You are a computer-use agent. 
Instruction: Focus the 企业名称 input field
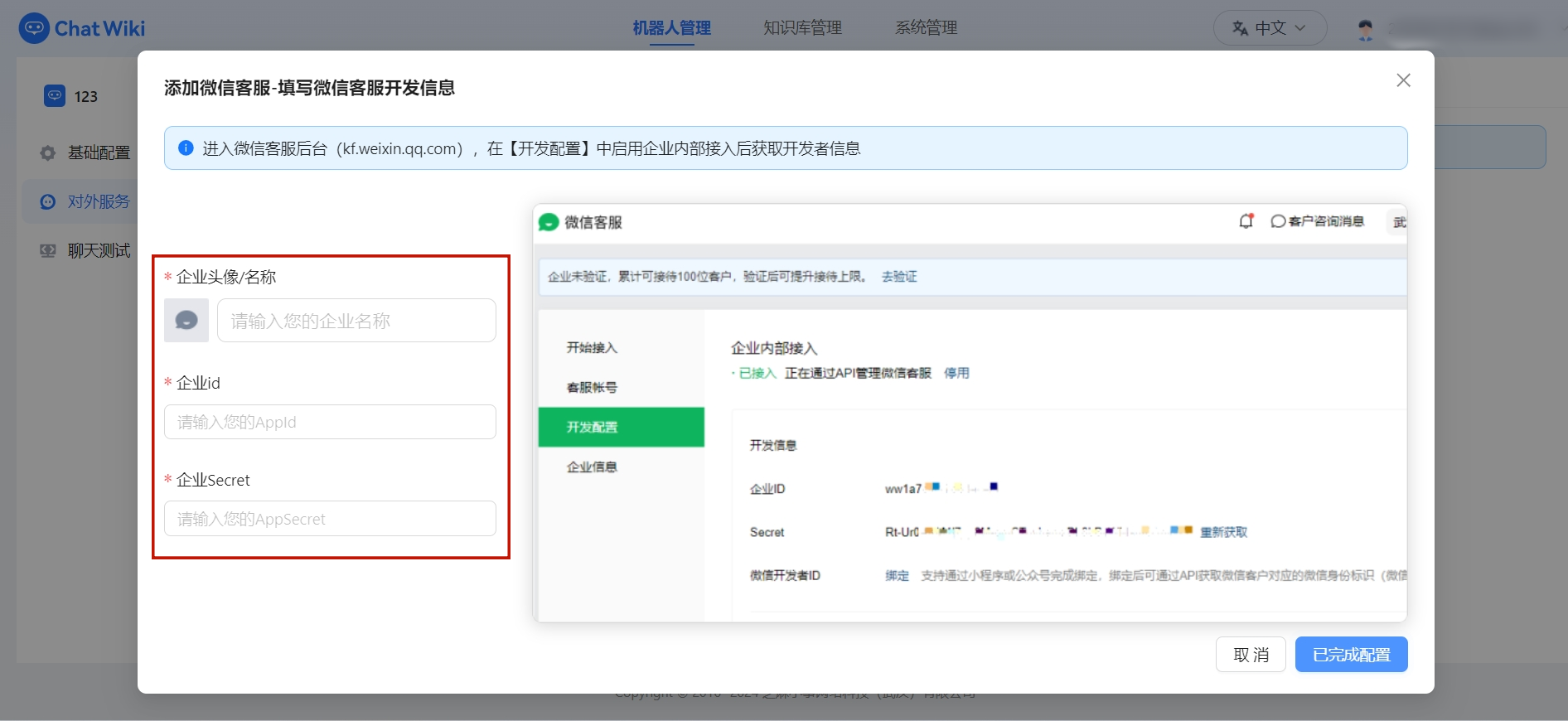tap(356, 320)
